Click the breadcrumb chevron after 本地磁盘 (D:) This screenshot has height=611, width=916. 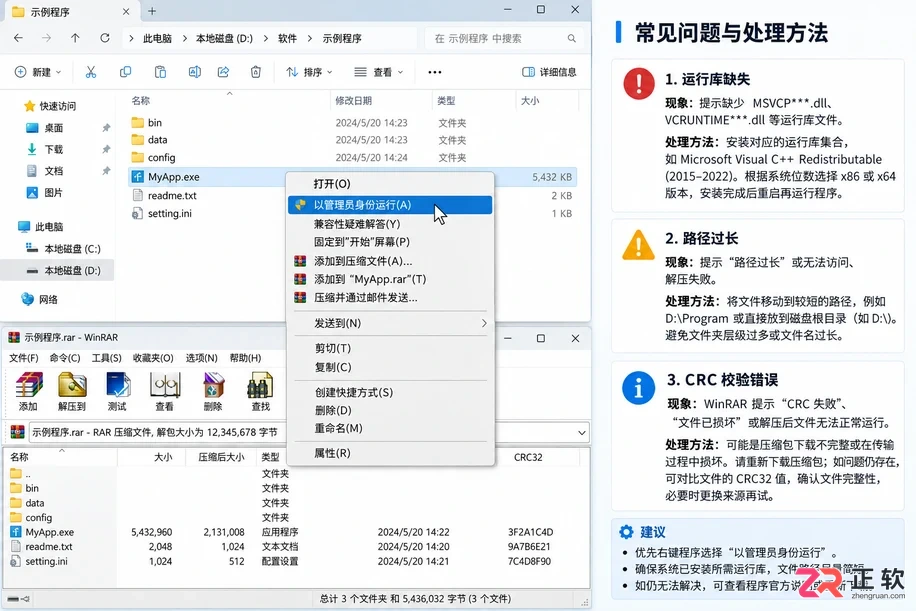click(x=266, y=39)
